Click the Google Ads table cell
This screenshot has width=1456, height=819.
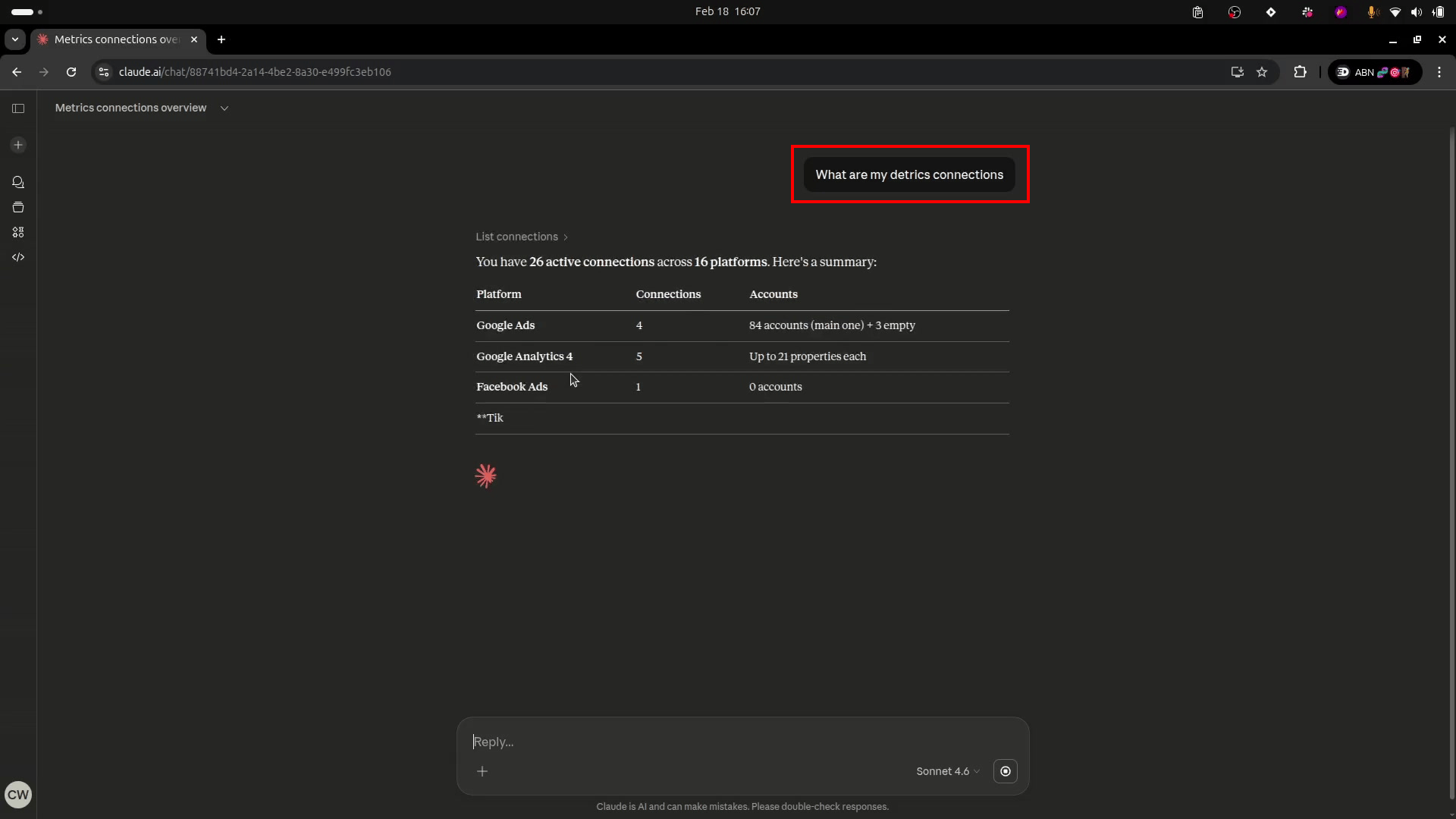coord(506,325)
